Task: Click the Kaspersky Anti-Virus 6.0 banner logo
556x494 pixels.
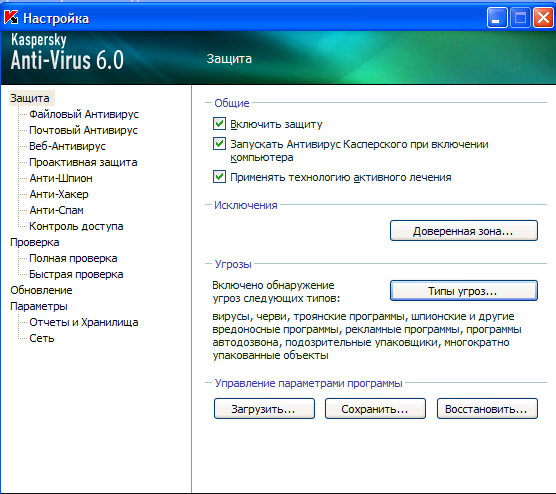Action: pyautogui.click(x=67, y=52)
